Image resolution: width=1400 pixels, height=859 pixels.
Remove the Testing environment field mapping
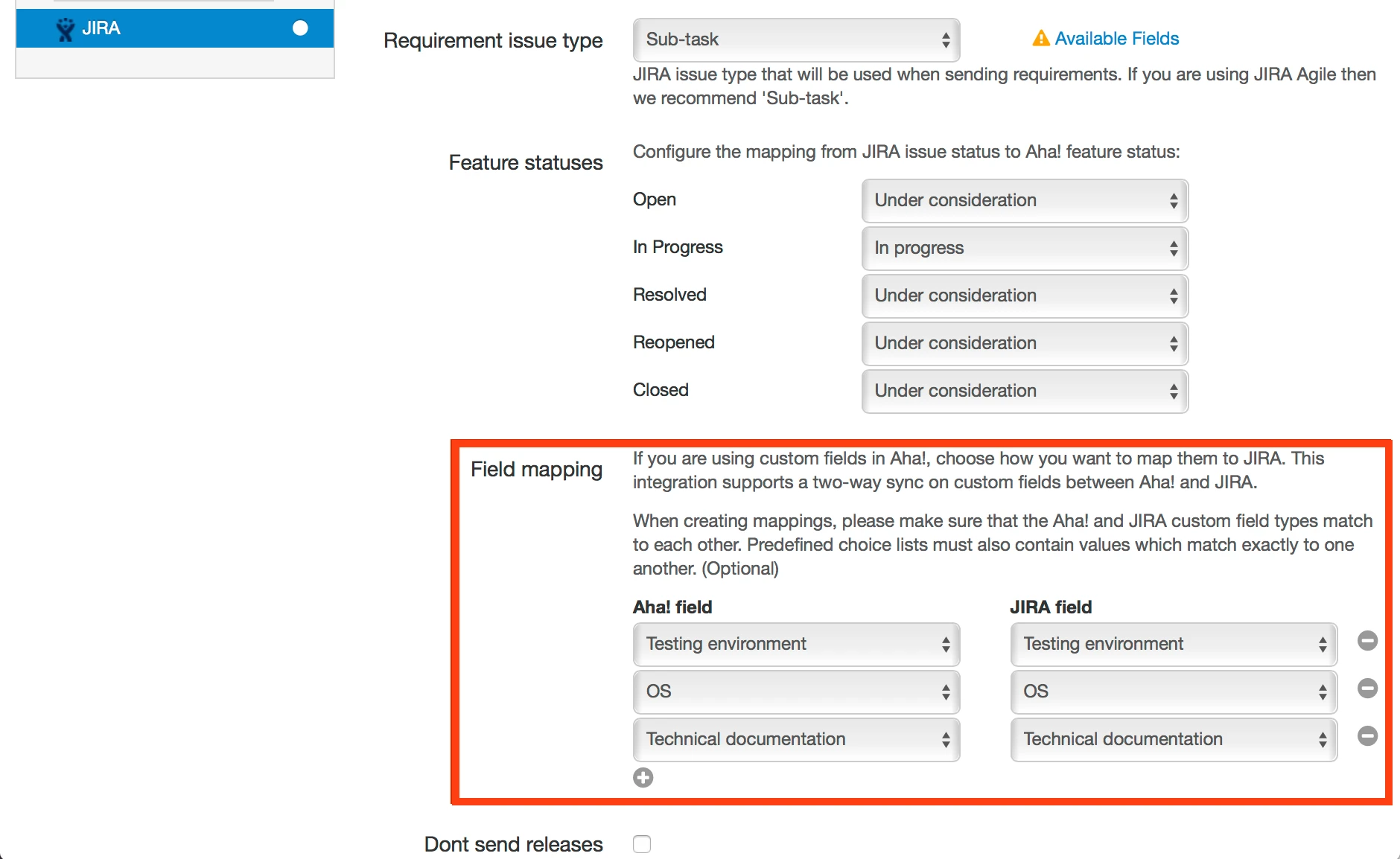pyautogui.click(x=1367, y=641)
